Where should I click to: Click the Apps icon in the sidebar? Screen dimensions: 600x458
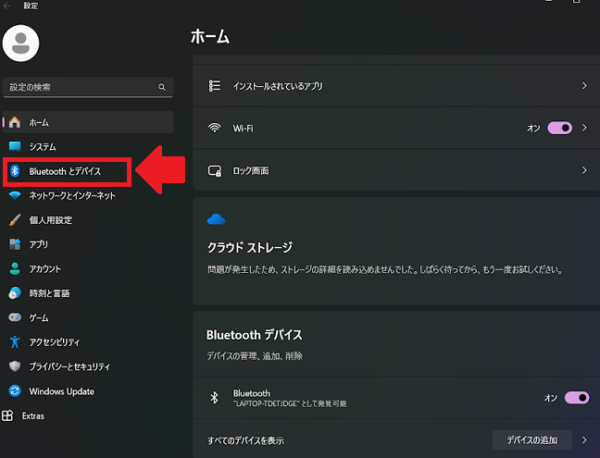point(15,244)
